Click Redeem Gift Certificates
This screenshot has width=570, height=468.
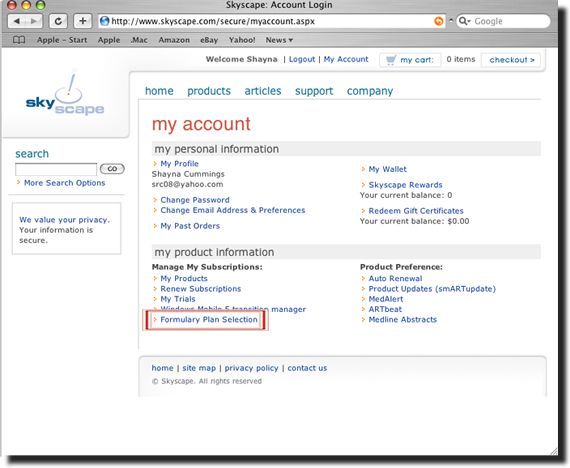[416, 211]
